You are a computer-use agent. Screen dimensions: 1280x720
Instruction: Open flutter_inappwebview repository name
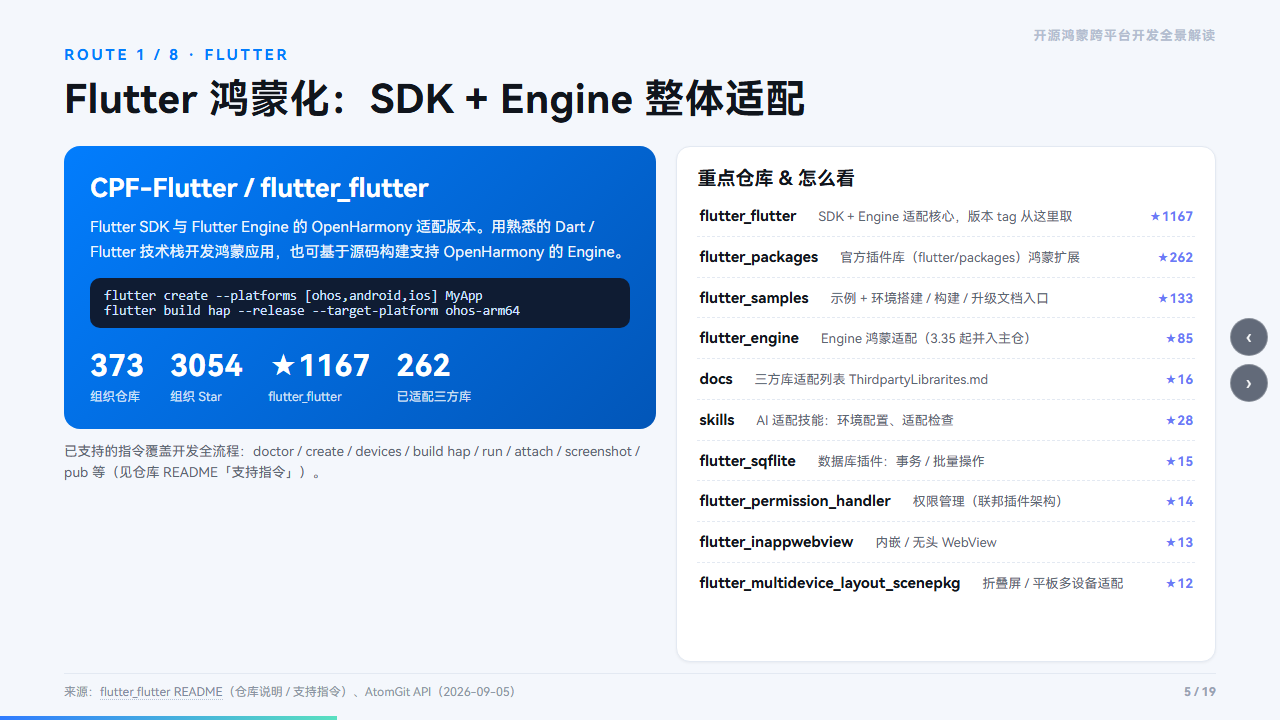[x=776, y=542]
